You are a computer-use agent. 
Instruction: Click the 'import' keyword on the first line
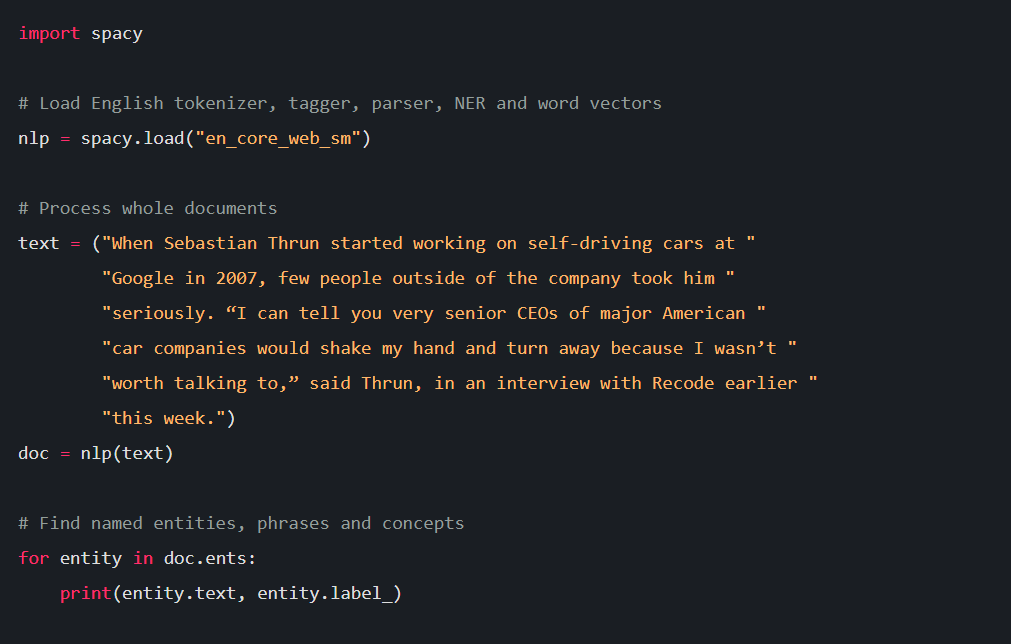pyautogui.click(x=49, y=34)
